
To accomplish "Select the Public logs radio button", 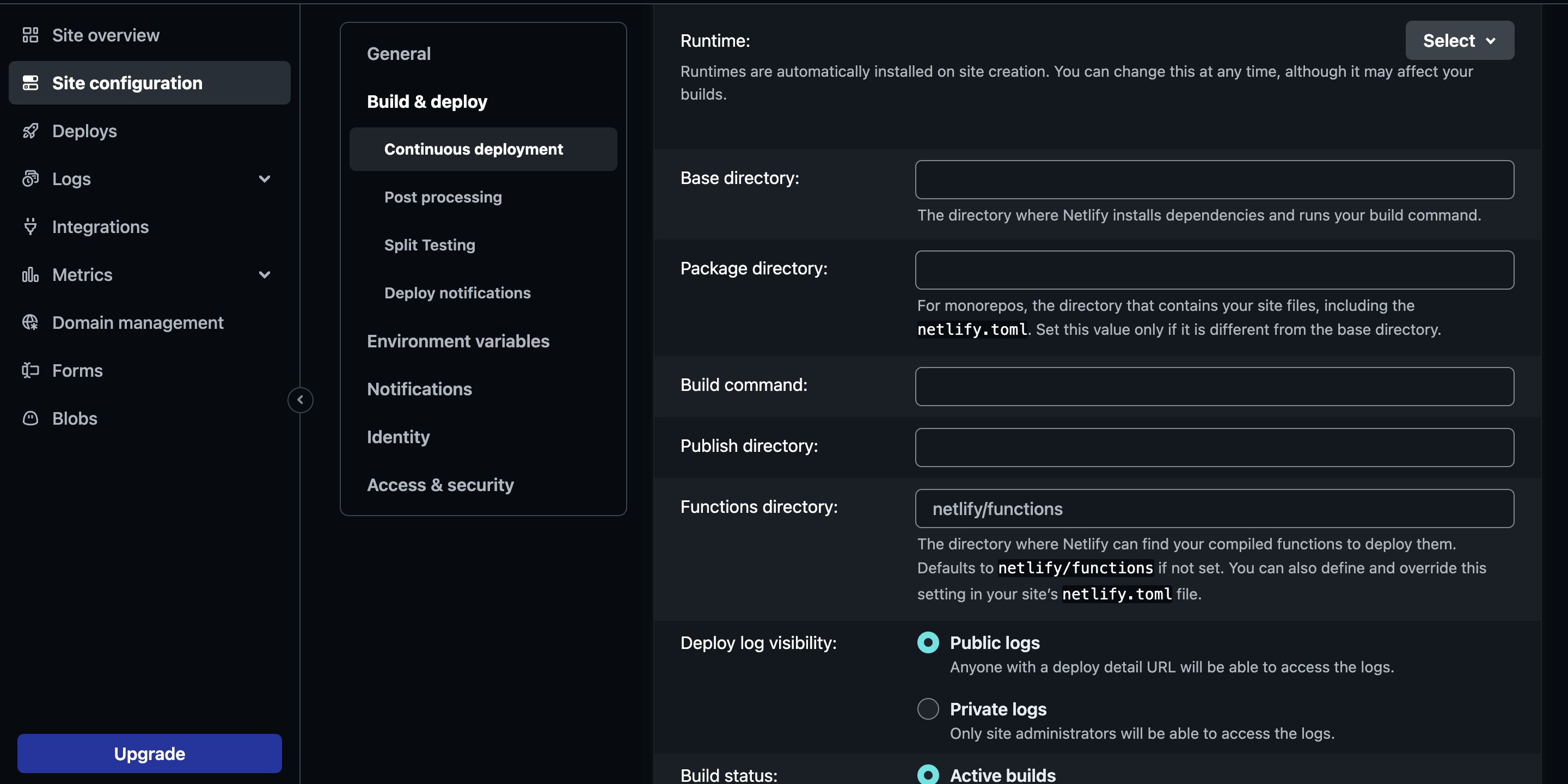I will point(928,642).
